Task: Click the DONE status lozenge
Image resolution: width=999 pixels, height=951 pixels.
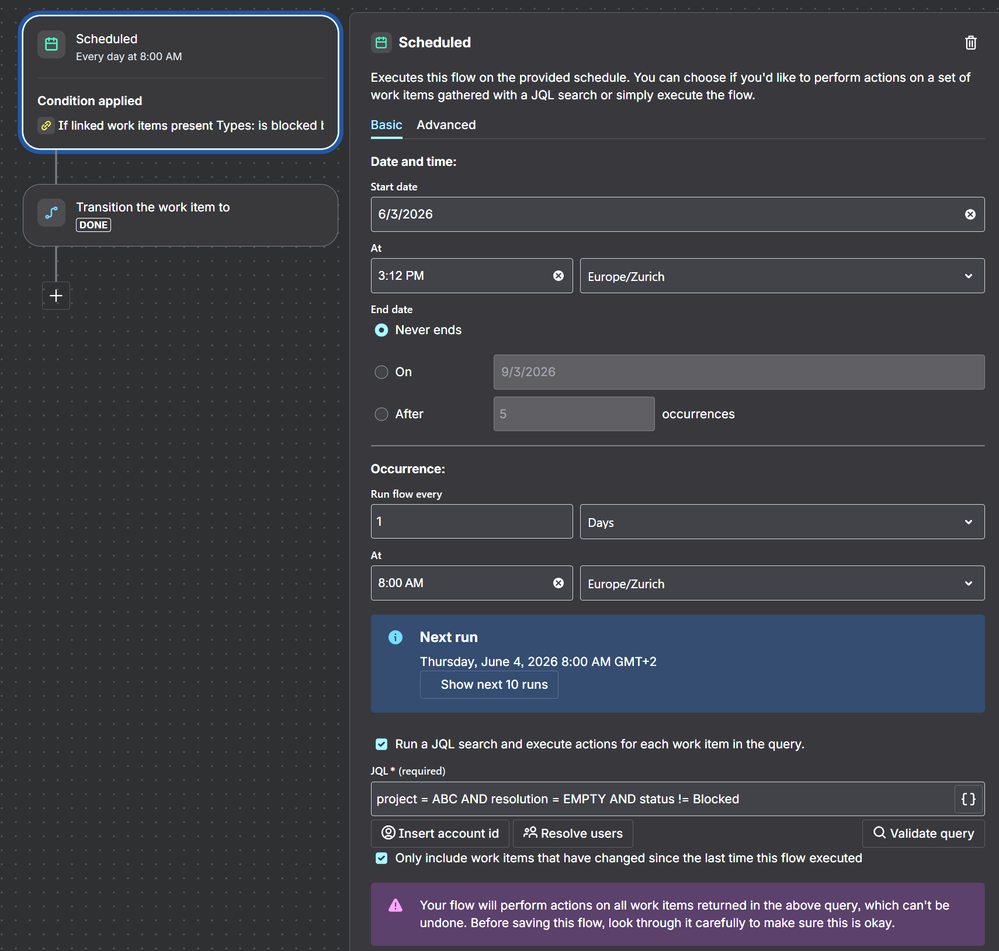Action: (x=94, y=225)
